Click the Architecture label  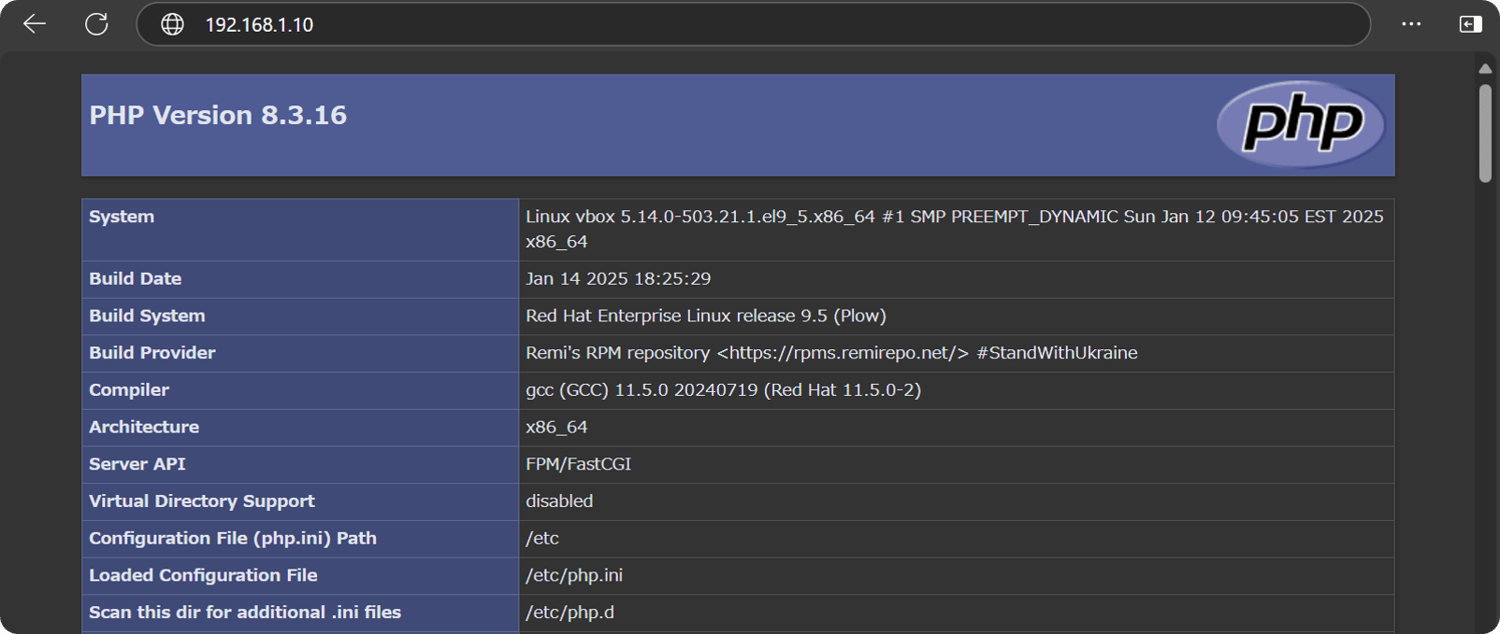[144, 427]
